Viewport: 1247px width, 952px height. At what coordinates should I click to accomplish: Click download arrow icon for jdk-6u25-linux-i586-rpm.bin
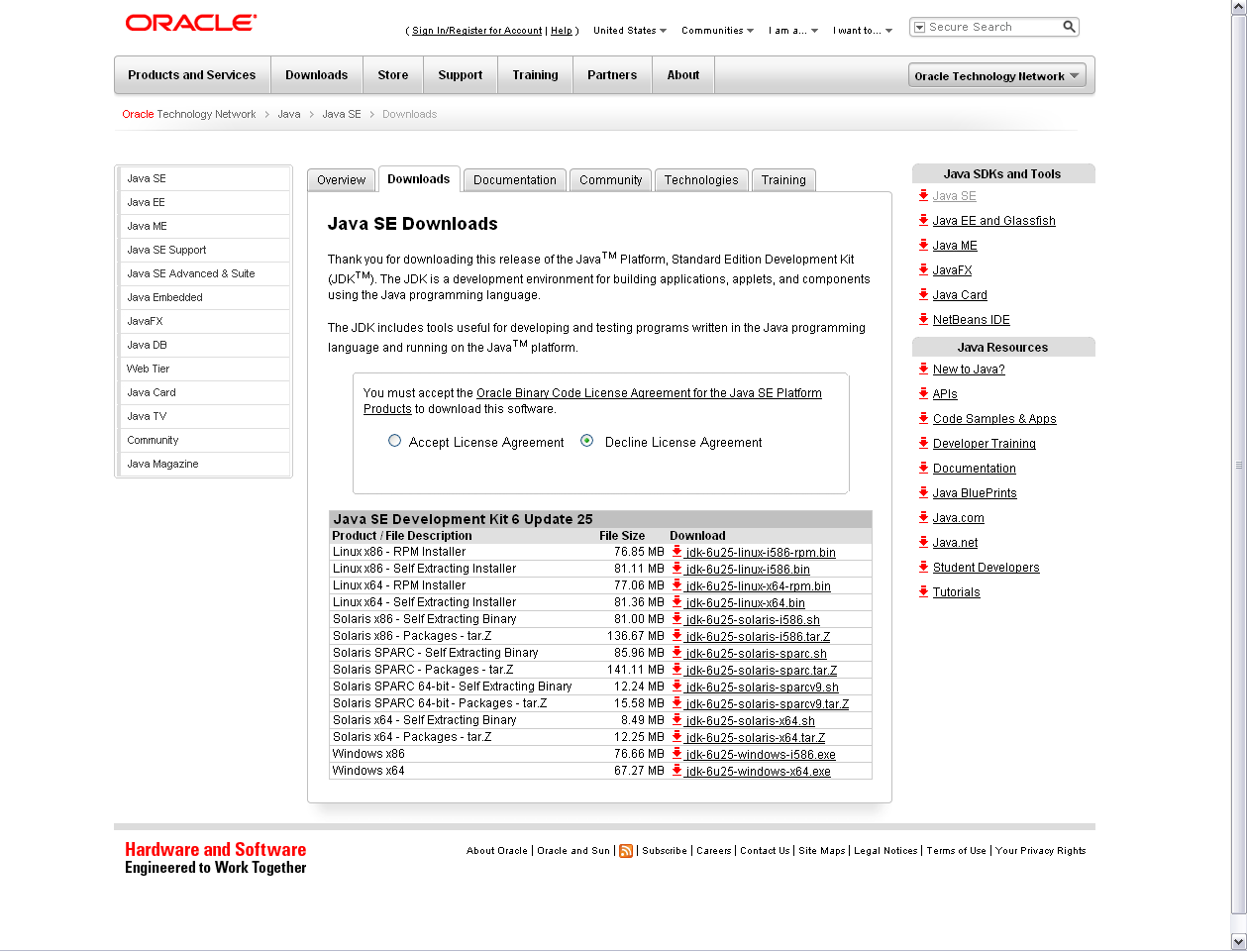(x=677, y=552)
